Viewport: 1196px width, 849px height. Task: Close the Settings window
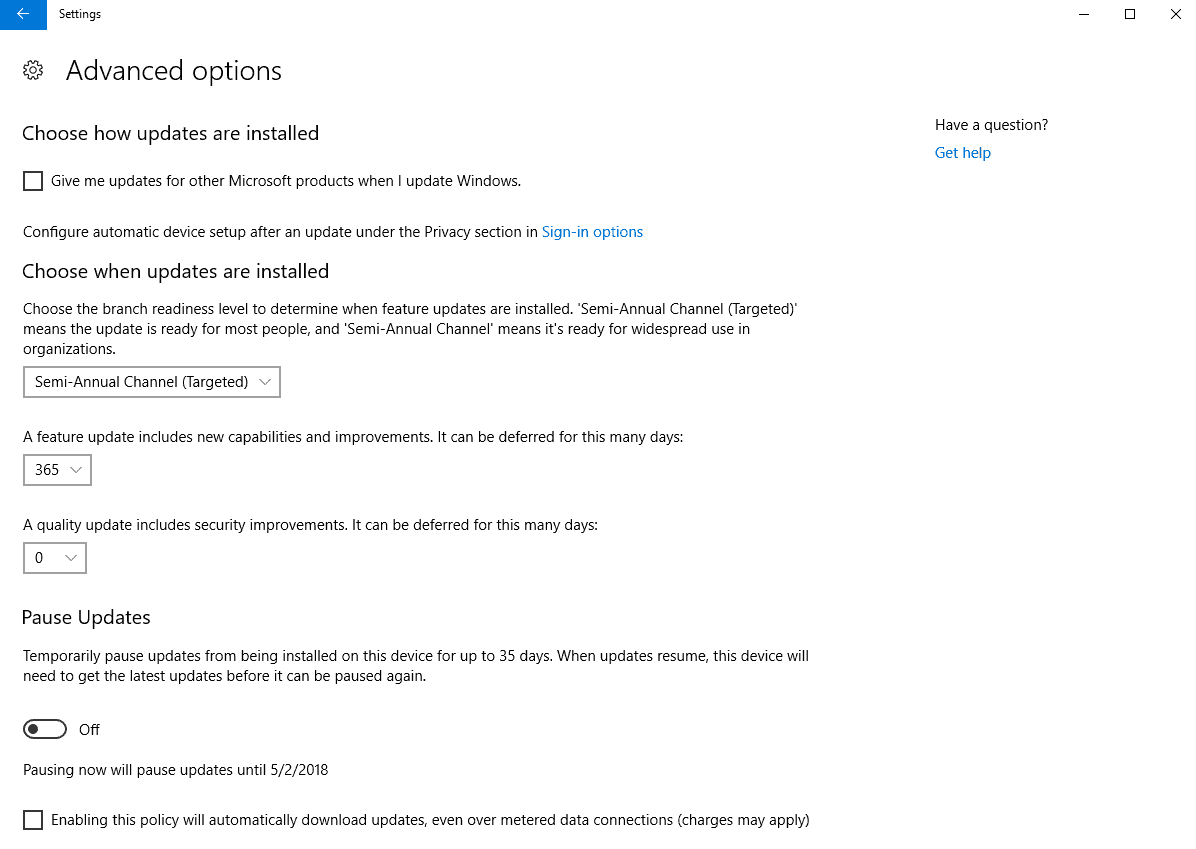[1175, 14]
